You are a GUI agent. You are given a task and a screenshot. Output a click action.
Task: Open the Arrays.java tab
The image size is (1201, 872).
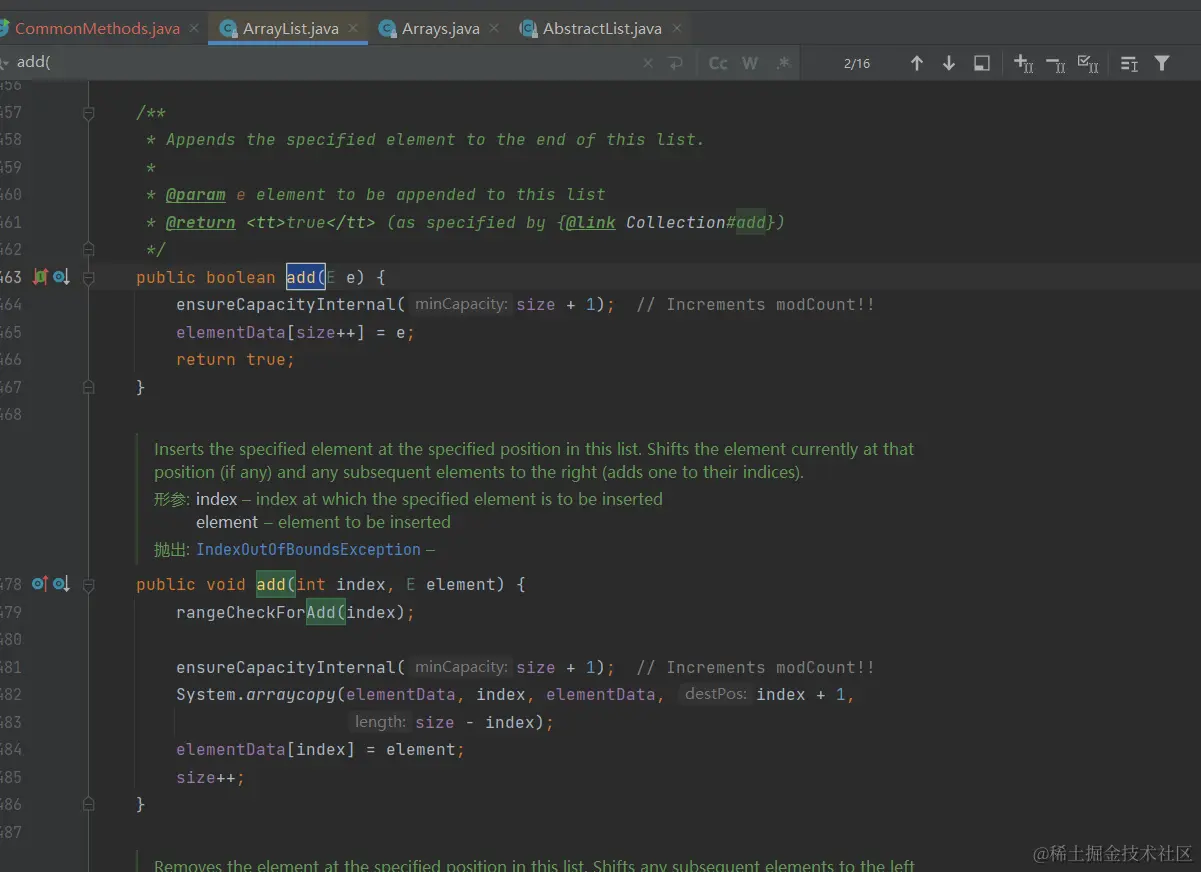click(x=440, y=28)
